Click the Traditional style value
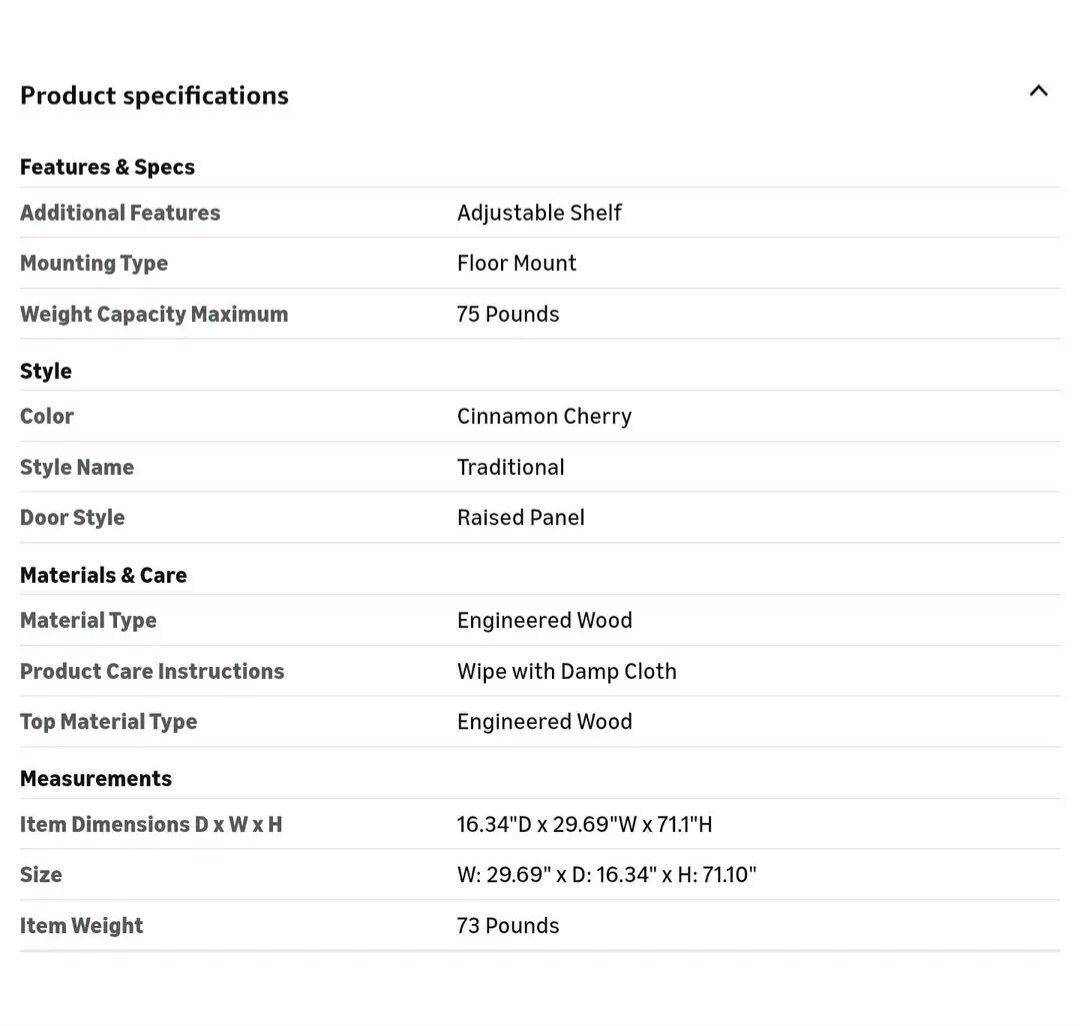Screen dimensions: 1080x1026 [510, 467]
